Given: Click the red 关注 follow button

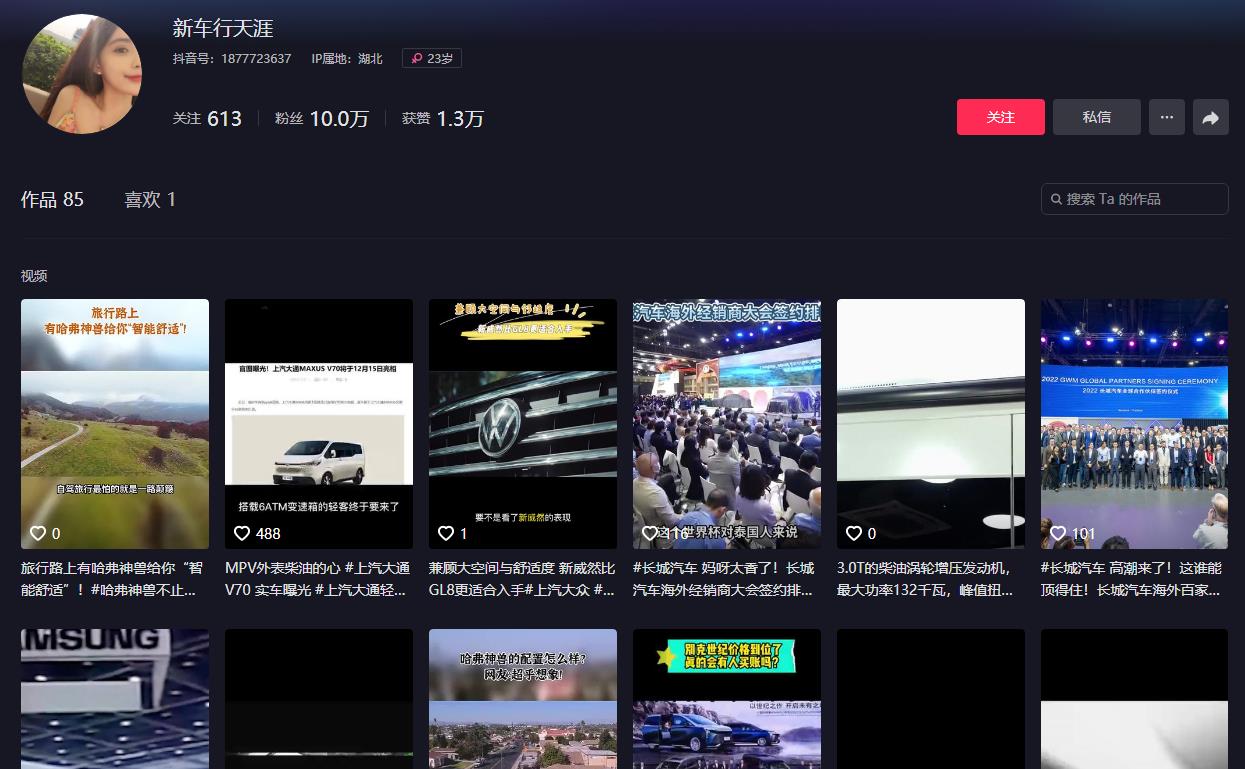Looking at the screenshot, I should tap(1000, 117).
